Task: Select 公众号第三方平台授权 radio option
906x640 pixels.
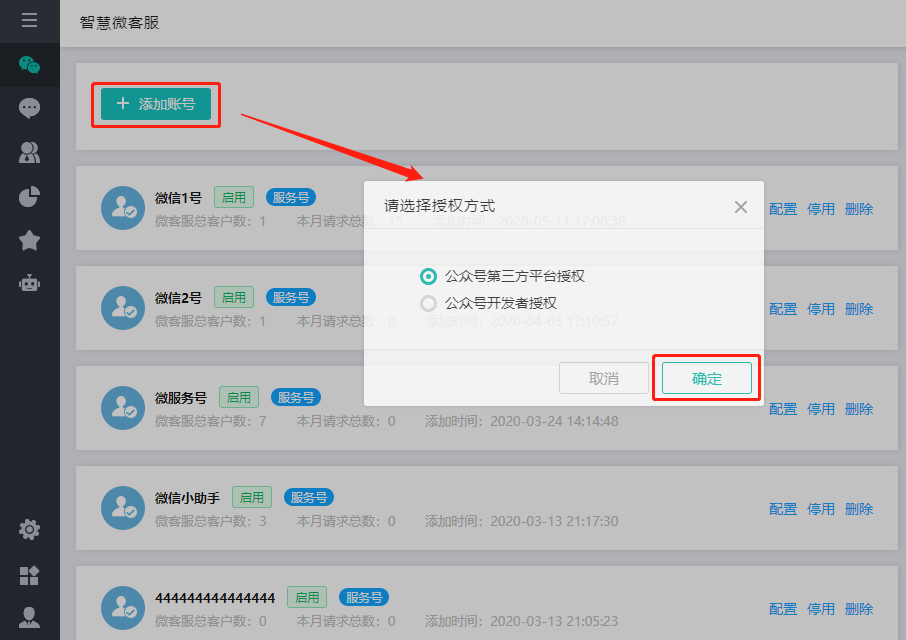Action: [429, 276]
